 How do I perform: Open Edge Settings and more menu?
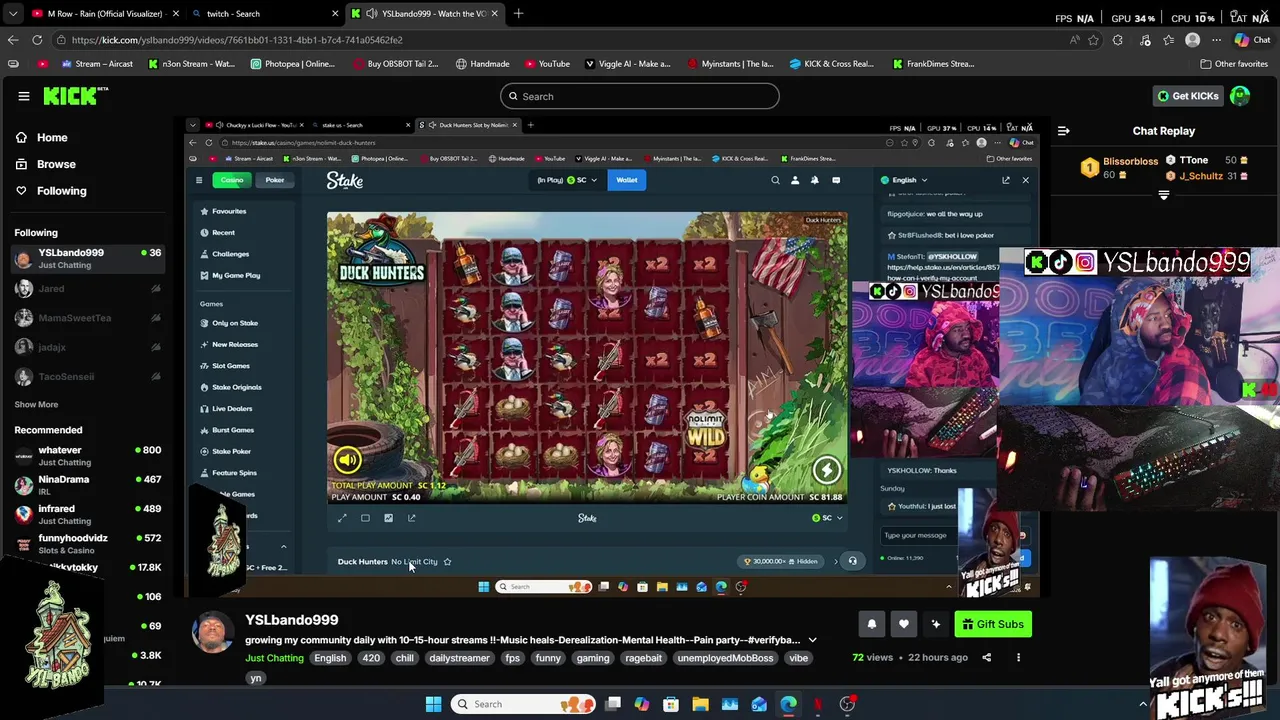point(1216,40)
